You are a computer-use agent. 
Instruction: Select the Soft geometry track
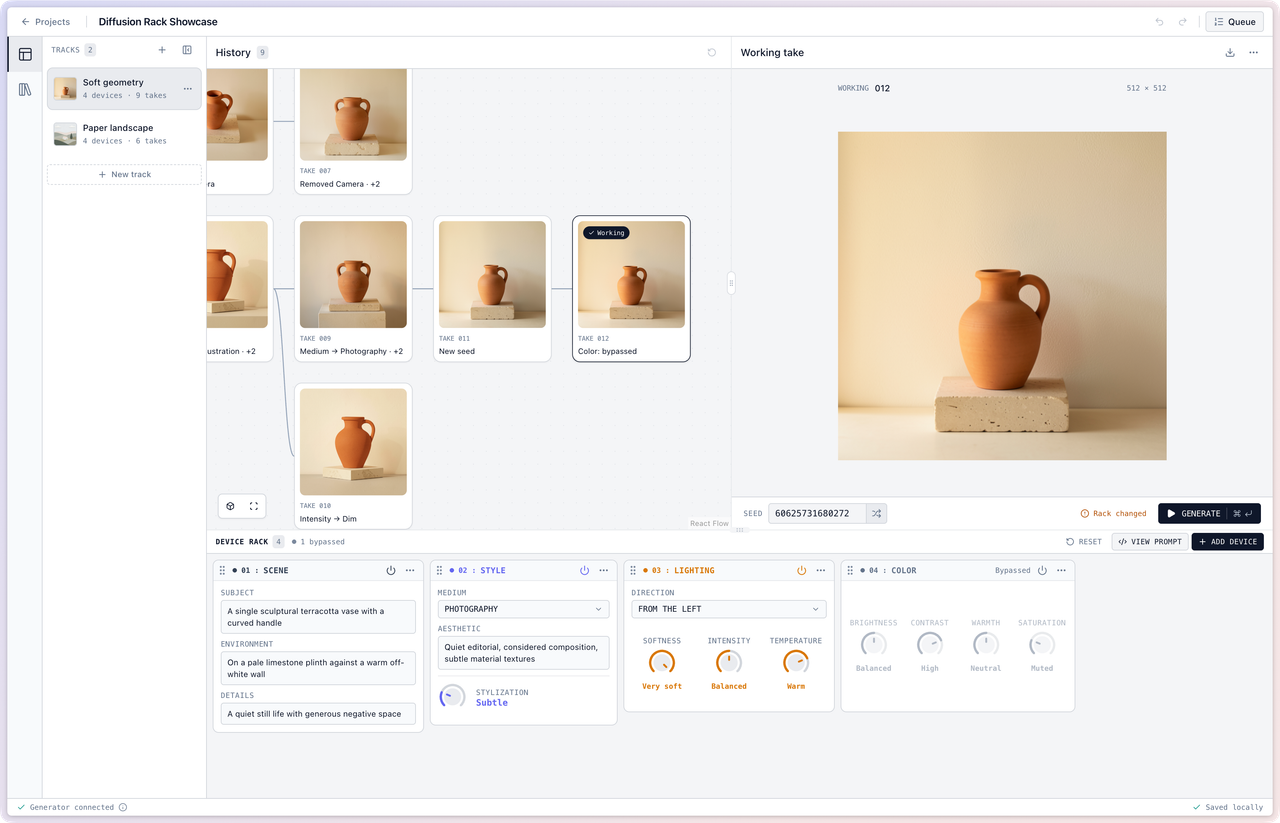[124, 88]
